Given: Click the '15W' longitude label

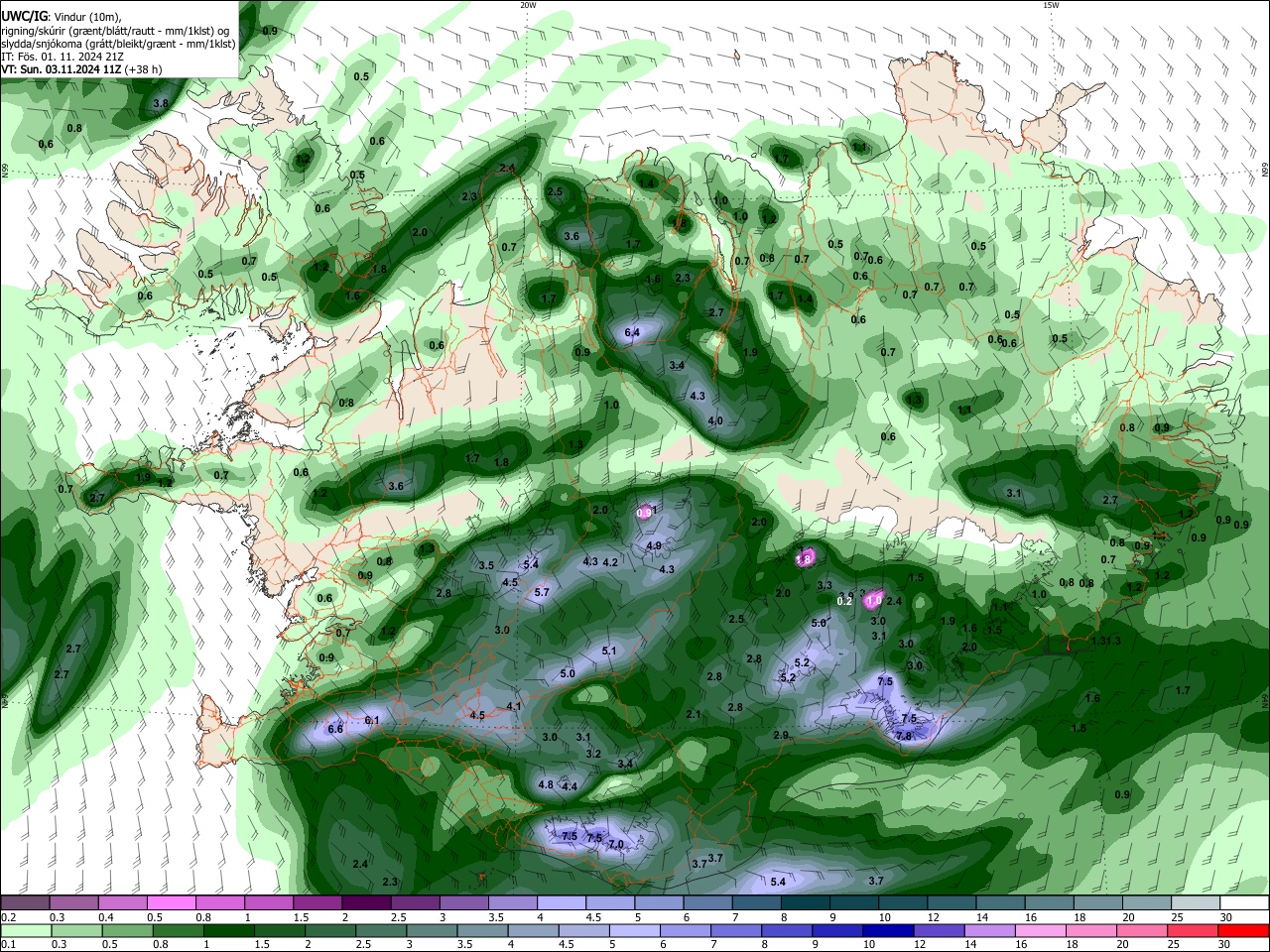Looking at the screenshot, I should [1051, 5].
